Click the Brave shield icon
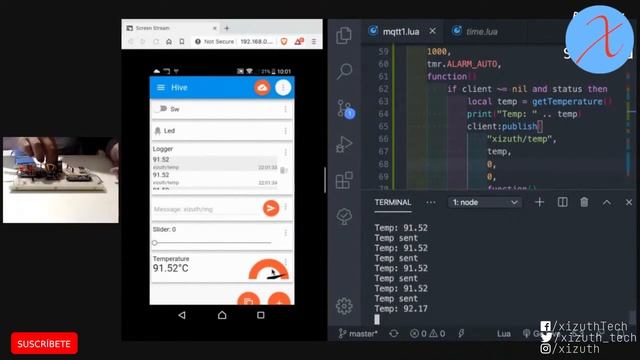The image size is (640, 360). click(x=284, y=41)
